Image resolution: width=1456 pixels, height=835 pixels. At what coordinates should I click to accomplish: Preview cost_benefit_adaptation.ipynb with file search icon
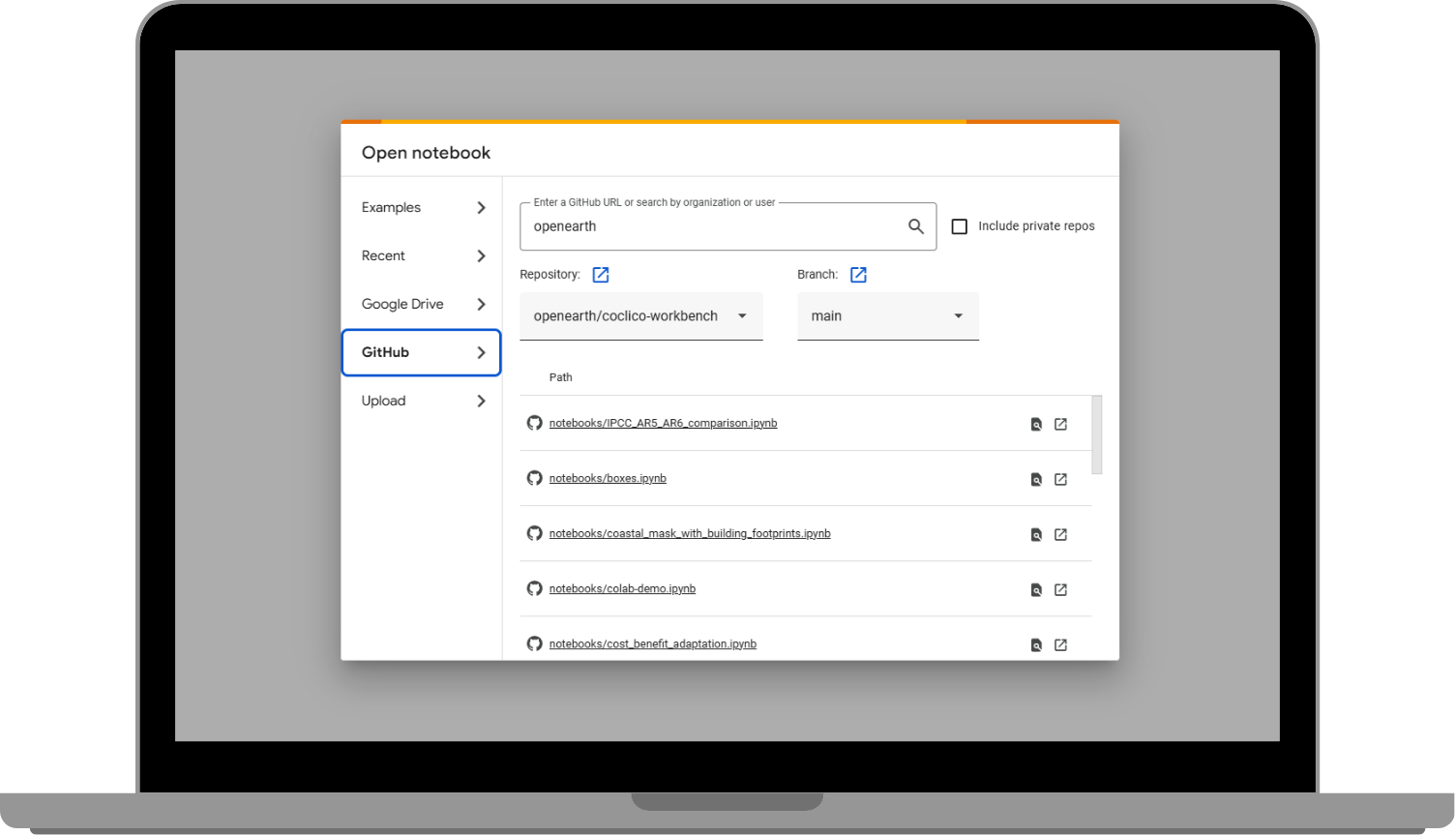pos(1036,644)
